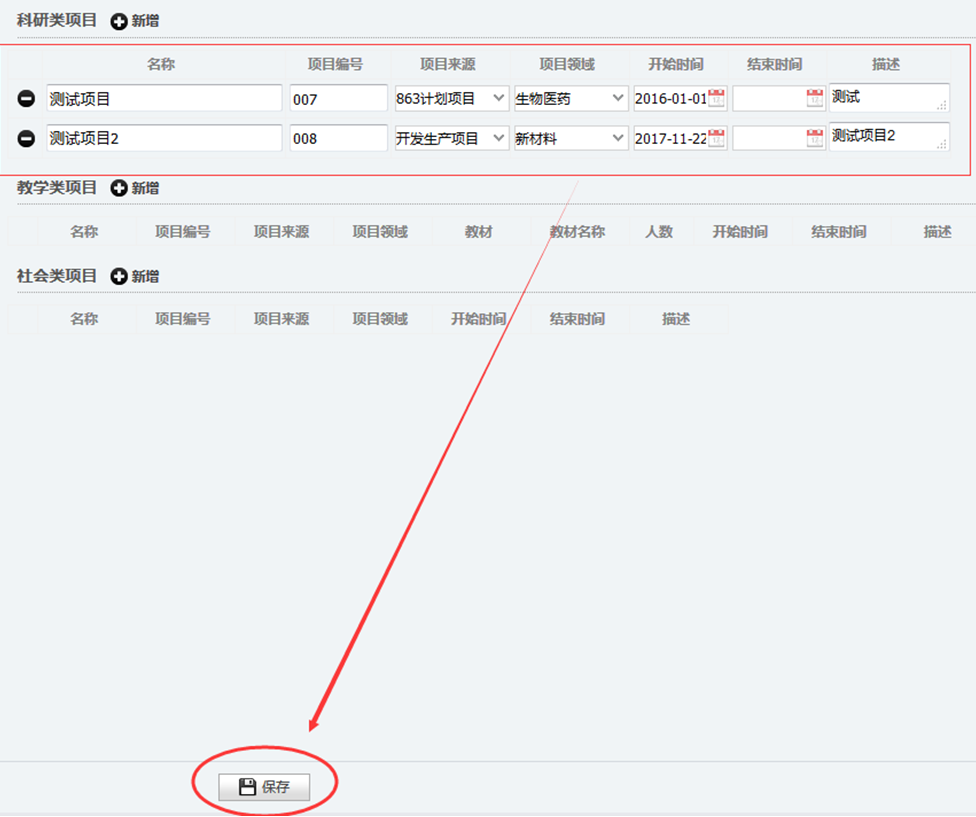
Task: Expand the 开发生产项目 source dropdown
Action: point(499,138)
